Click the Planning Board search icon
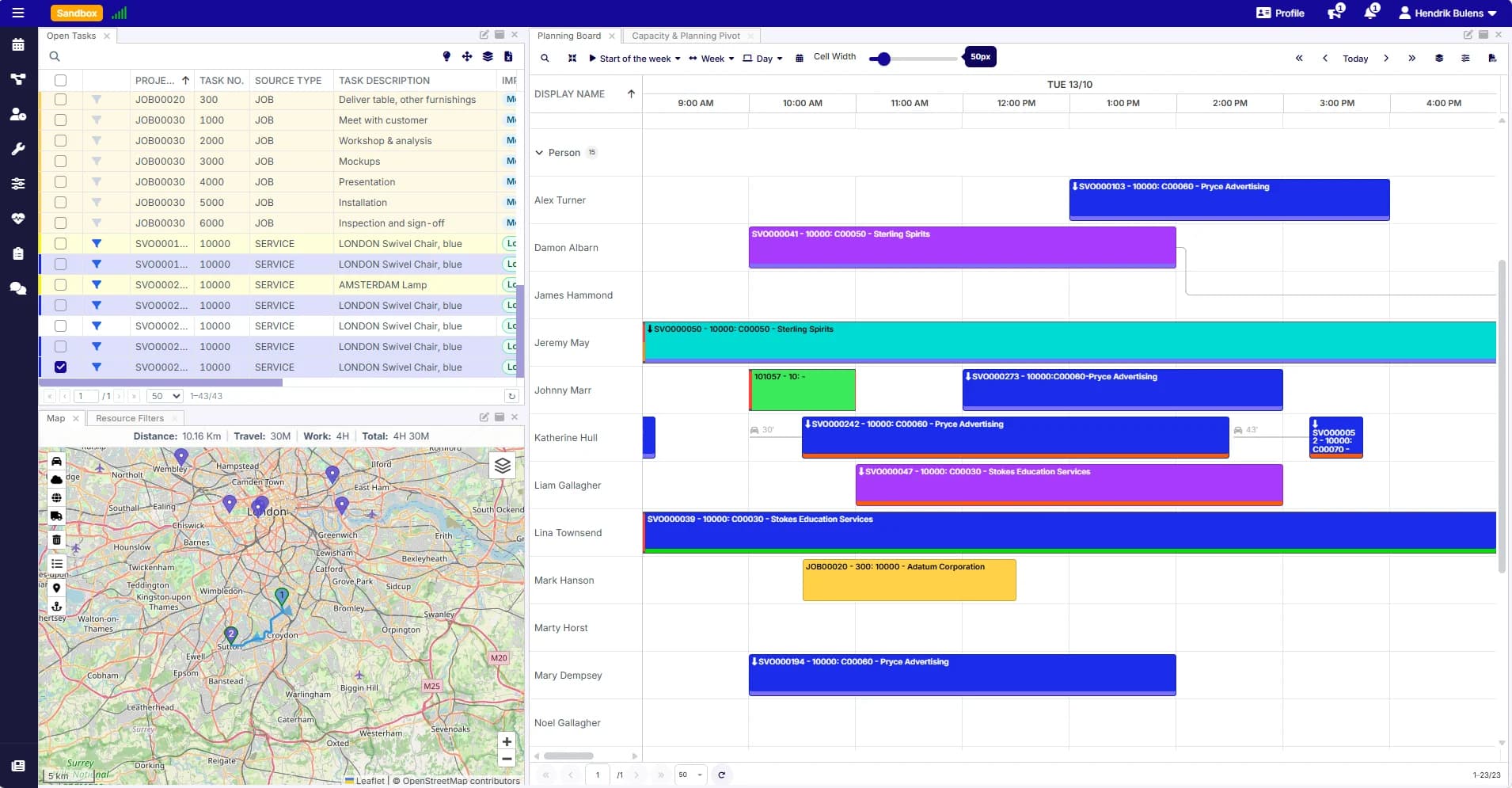This screenshot has height=788, width=1512. coord(545,58)
